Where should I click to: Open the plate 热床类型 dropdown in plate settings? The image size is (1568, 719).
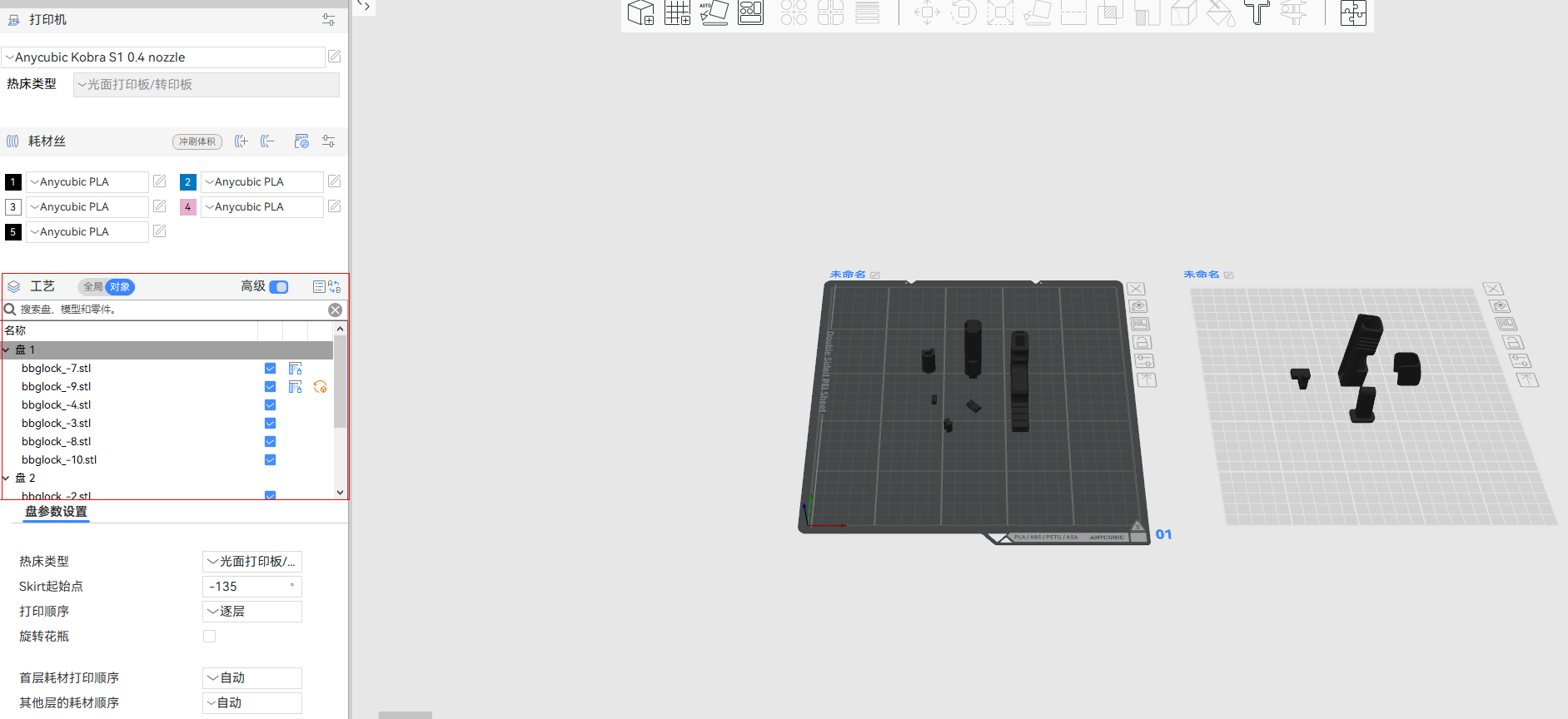click(252, 562)
